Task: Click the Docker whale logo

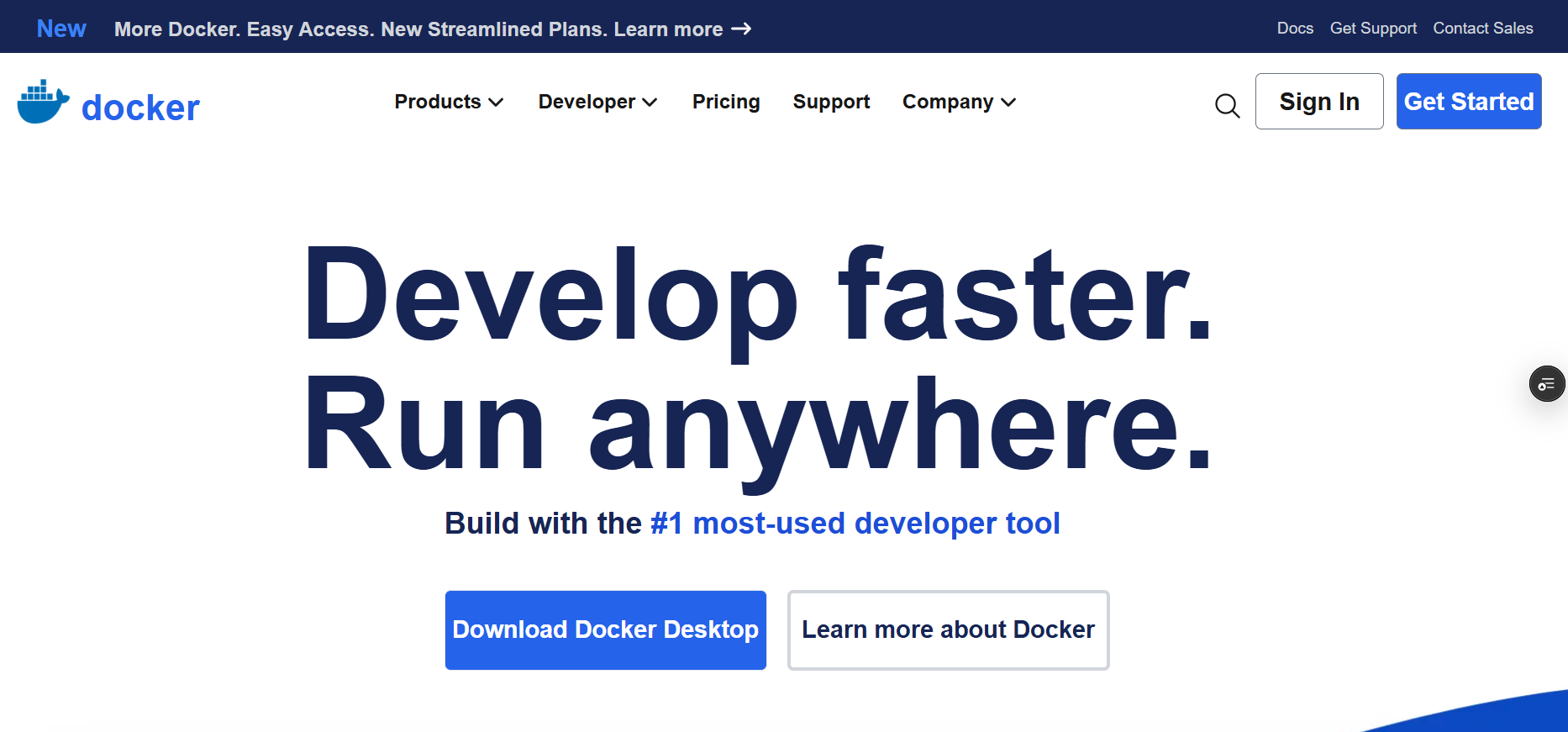Action: (x=43, y=102)
